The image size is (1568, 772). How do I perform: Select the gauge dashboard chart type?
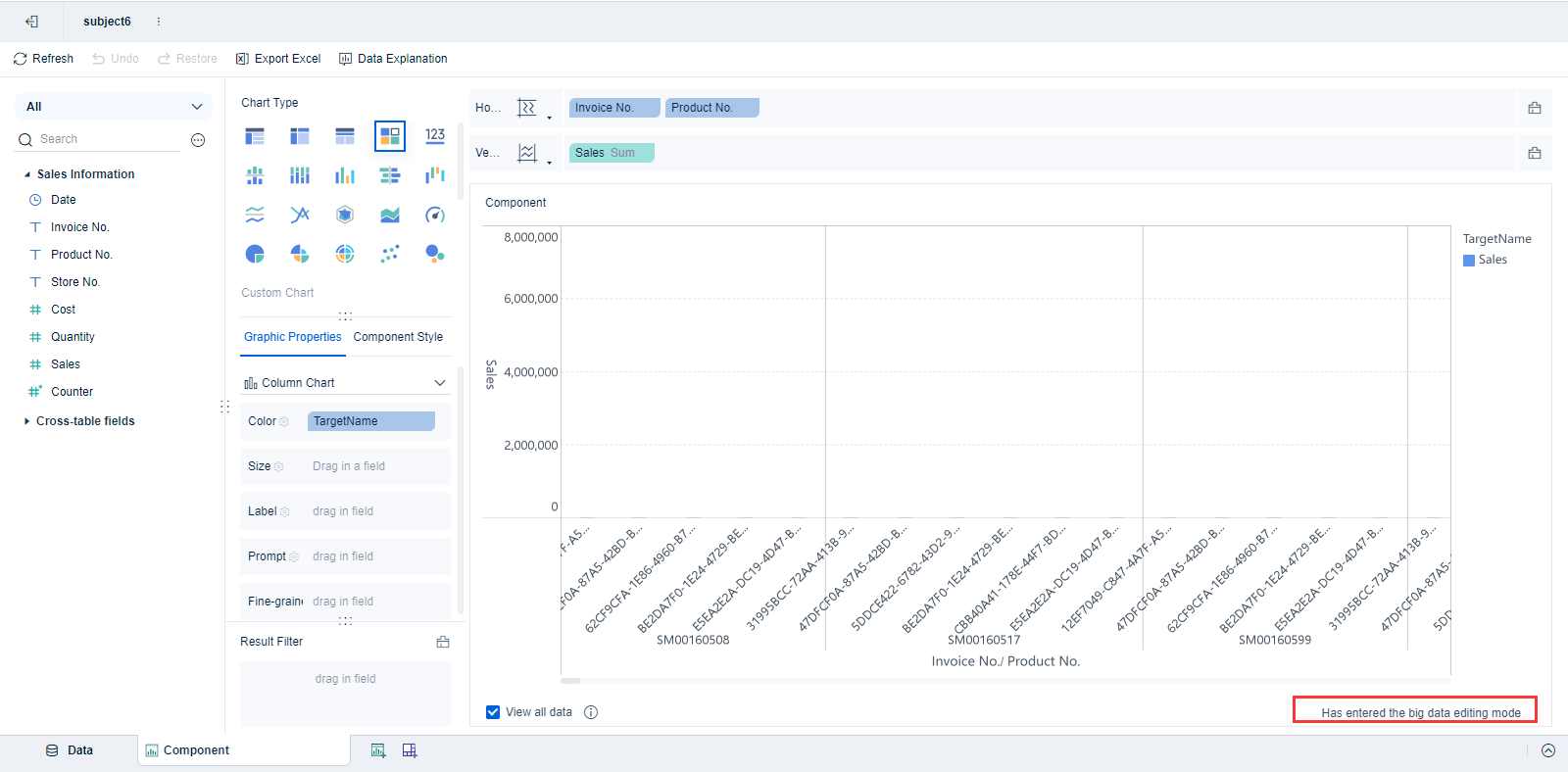pyautogui.click(x=435, y=215)
